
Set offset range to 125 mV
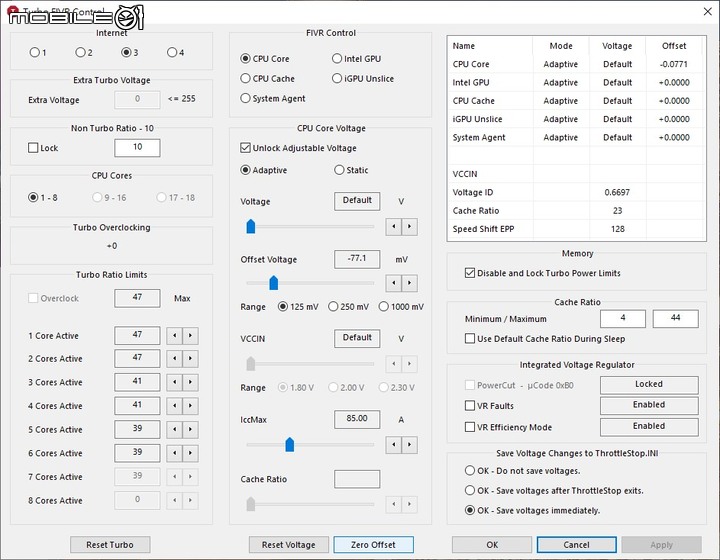pos(283,306)
